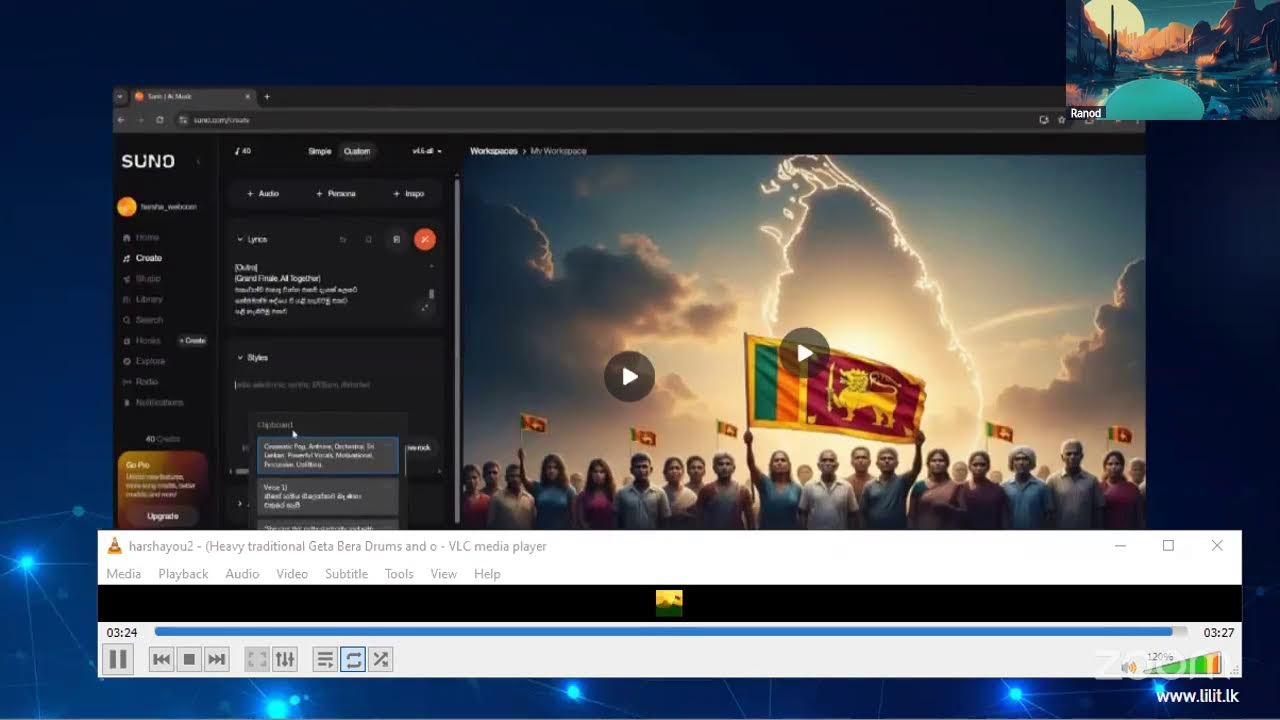Viewport: 1280px width, 720px height.
Task: Click the VLC album art thumbnail
Action: tap(669, 603)
